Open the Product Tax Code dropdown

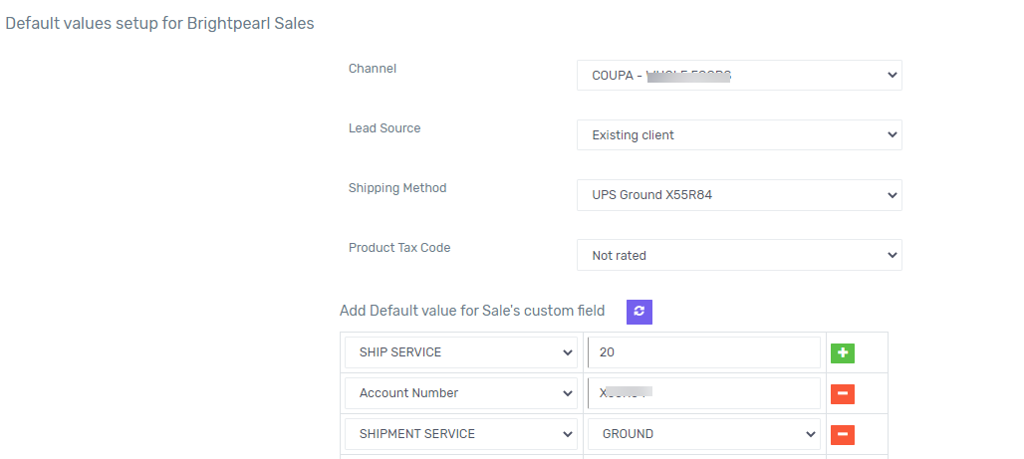[739, 255]
